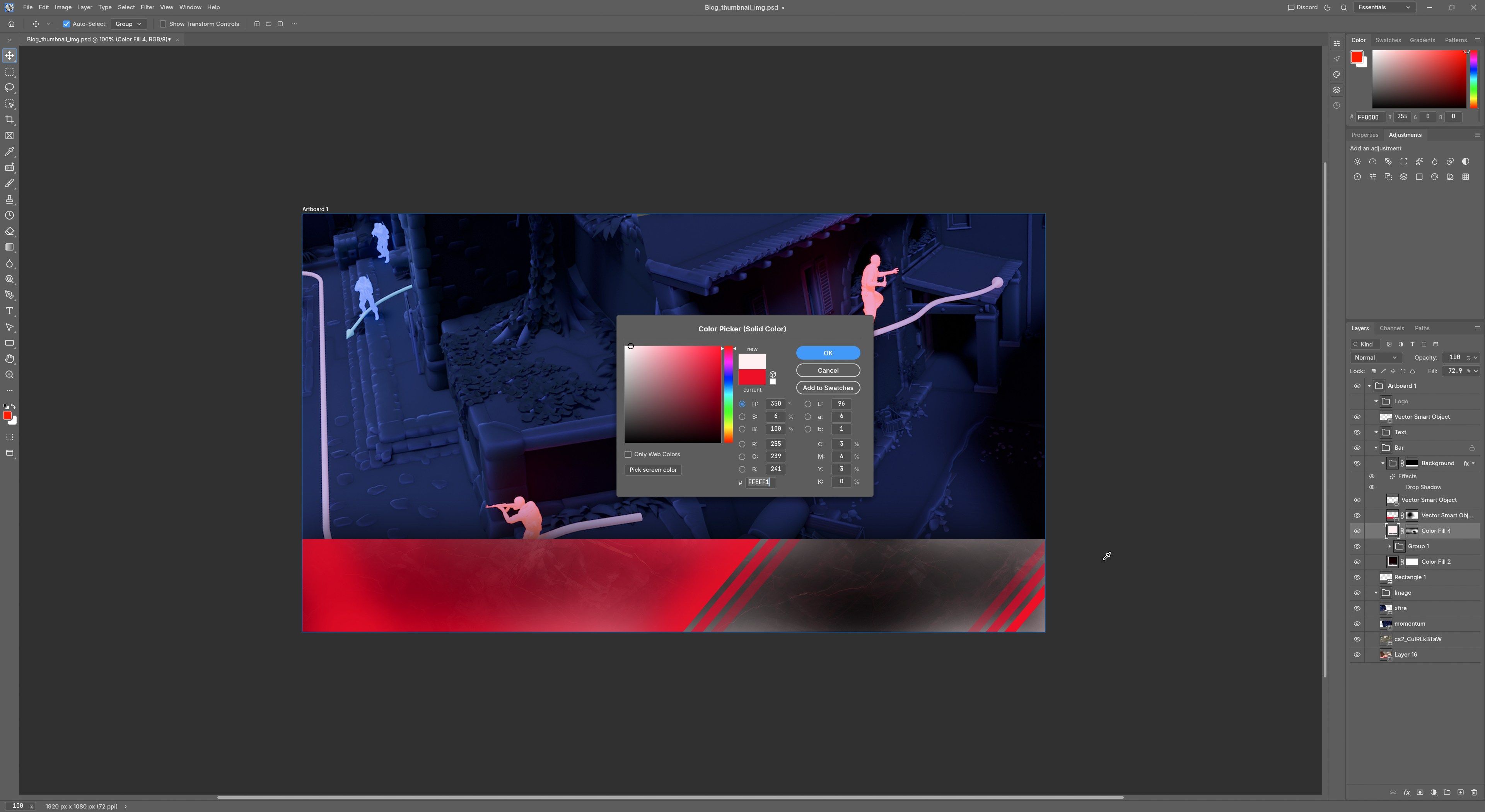Select the Move tool in the toolbar

(x=9, y=56)
